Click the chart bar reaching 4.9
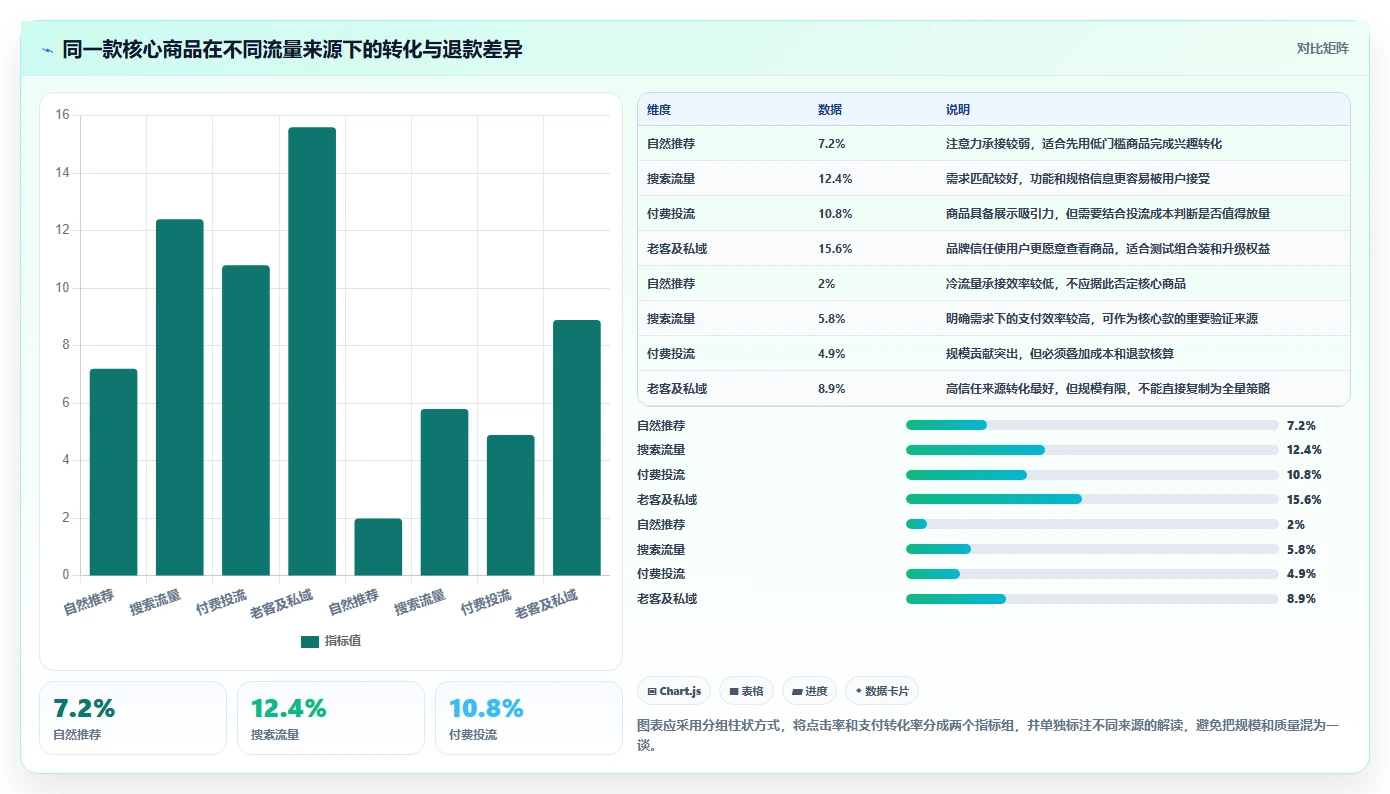Image resolution: width=1390 pixels, height=794 pixels. click(511, 505)
